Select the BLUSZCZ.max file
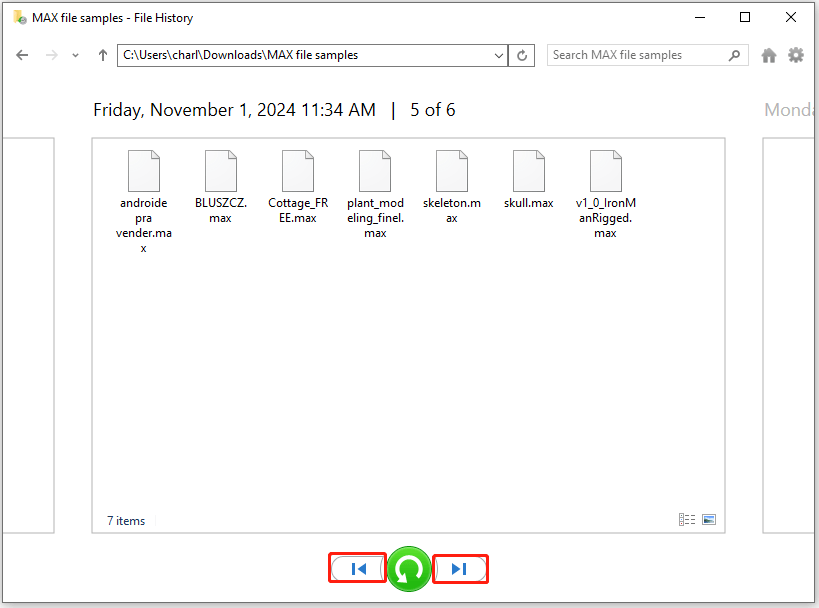This screenshot has height=608, width=819. click(x=220, y=187)
